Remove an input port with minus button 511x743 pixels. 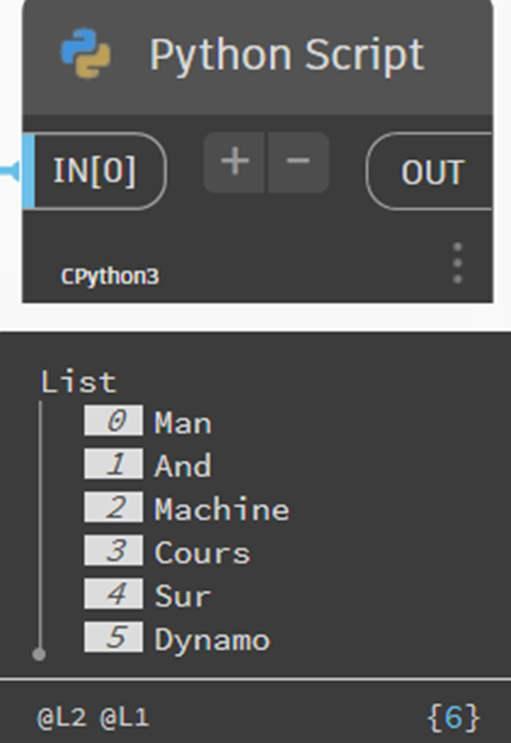[298, 162]
